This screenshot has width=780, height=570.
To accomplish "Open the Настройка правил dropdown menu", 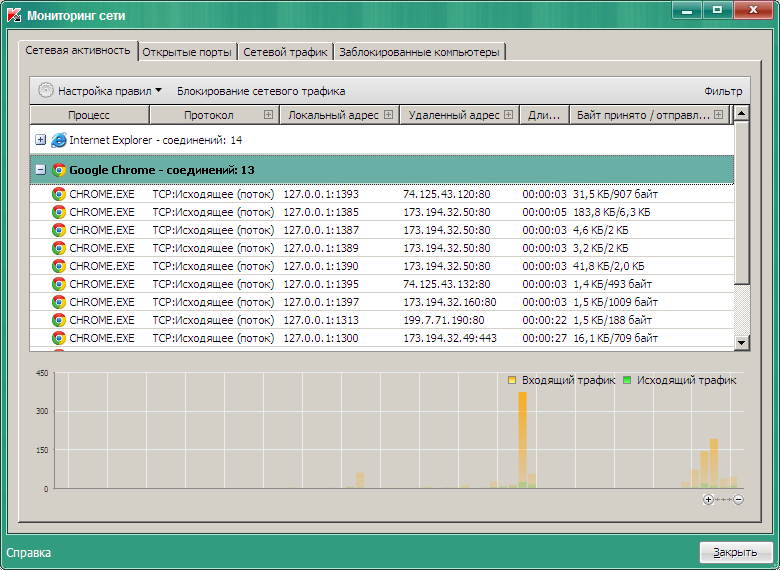I will (x=110, y=90).
